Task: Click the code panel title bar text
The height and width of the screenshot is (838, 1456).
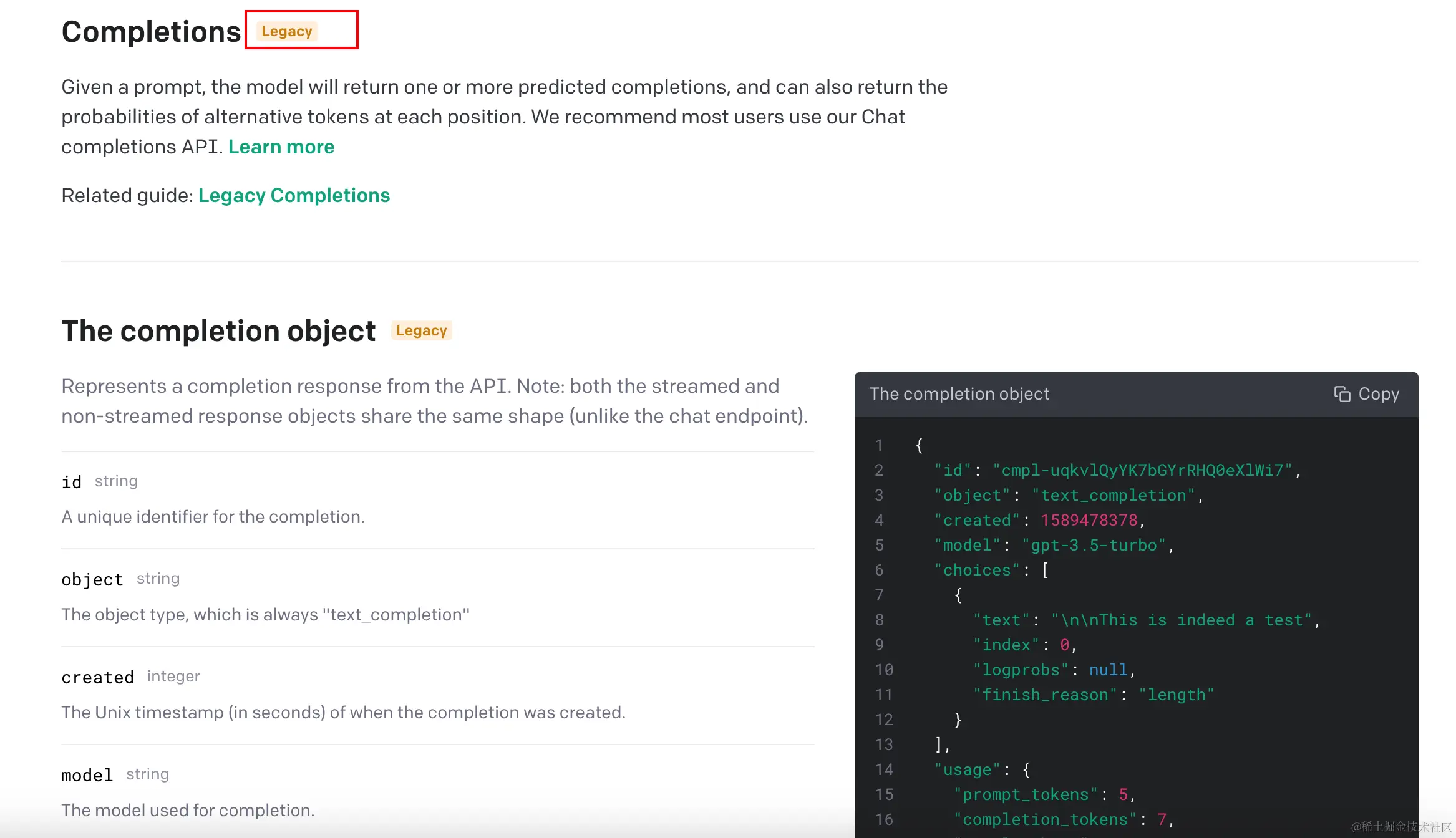Action: pos(959,394)
